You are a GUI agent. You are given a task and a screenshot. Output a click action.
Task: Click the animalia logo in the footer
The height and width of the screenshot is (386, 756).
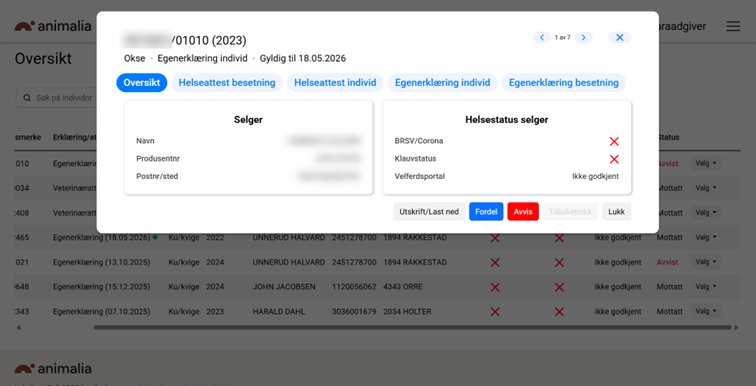[x=53, y=369]
